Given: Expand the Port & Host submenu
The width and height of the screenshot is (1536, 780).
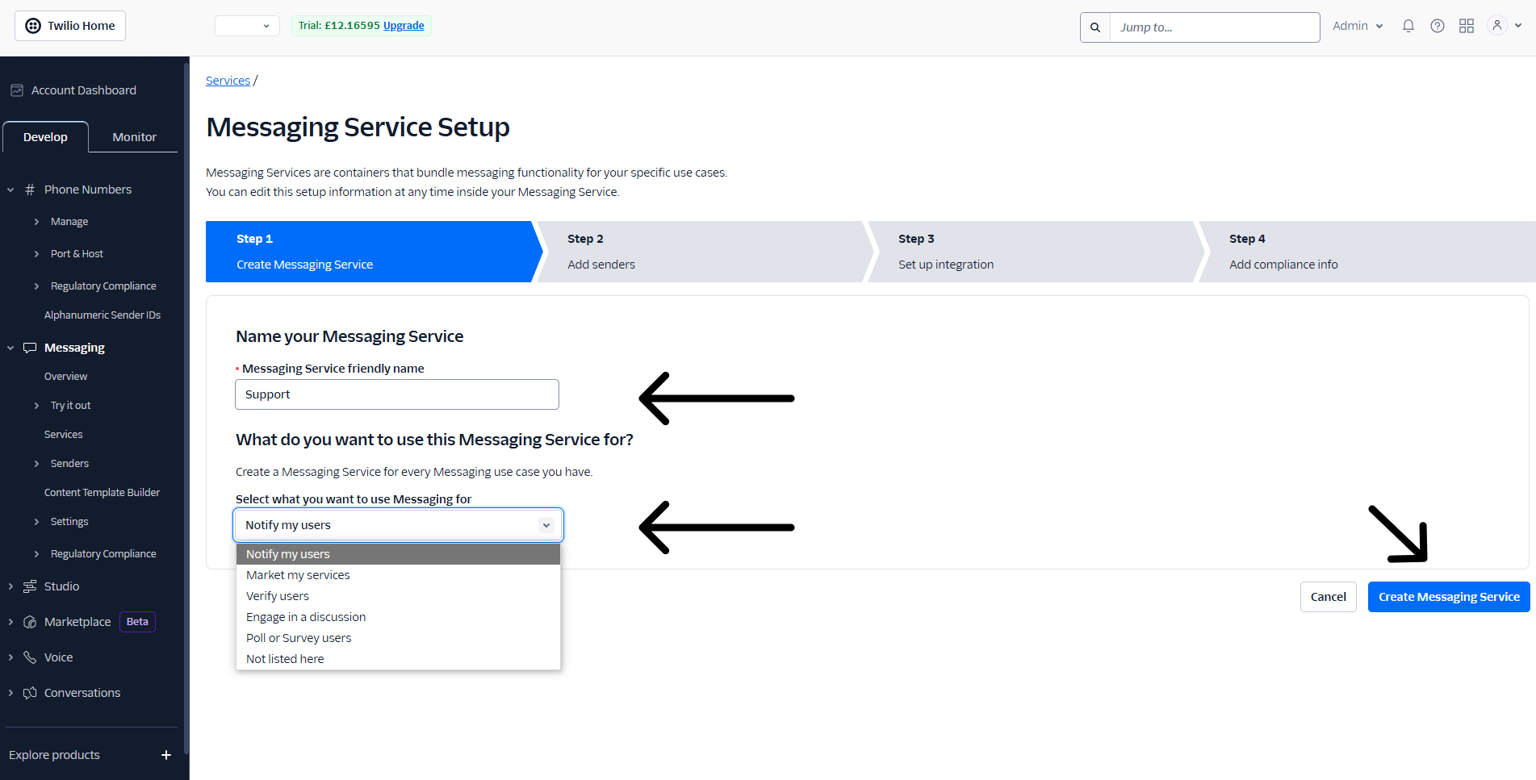Looking at the screenshot, I should pos(37,254).
